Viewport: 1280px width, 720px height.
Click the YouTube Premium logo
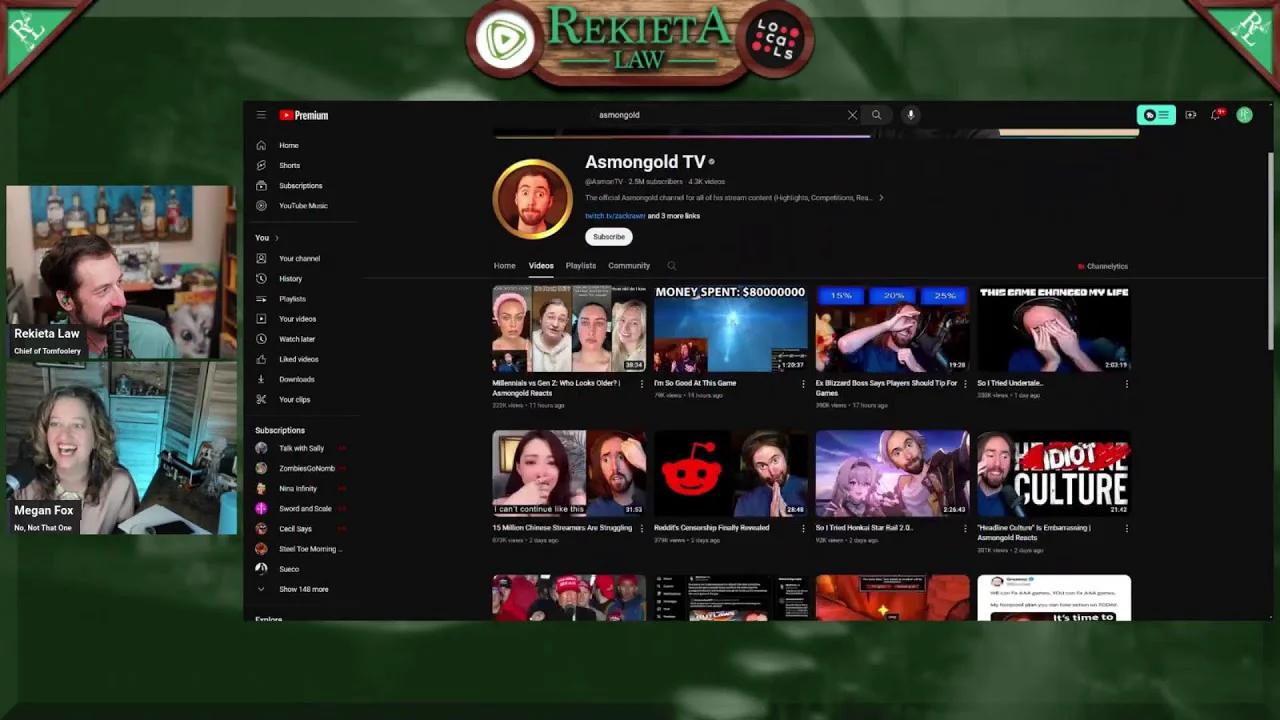click(304, 115)
